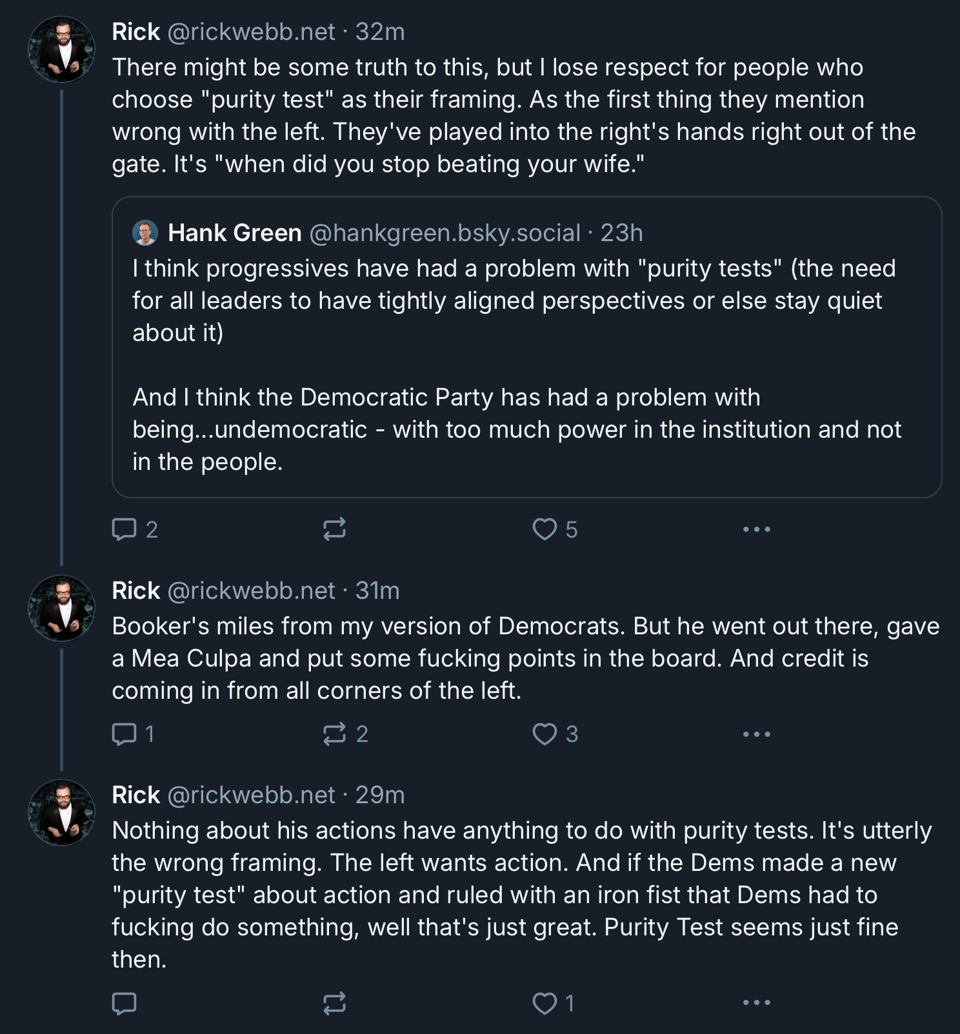Like the Booker post with 3 likes
This screenshot has height=1034, width=960.
pos(544,734)
